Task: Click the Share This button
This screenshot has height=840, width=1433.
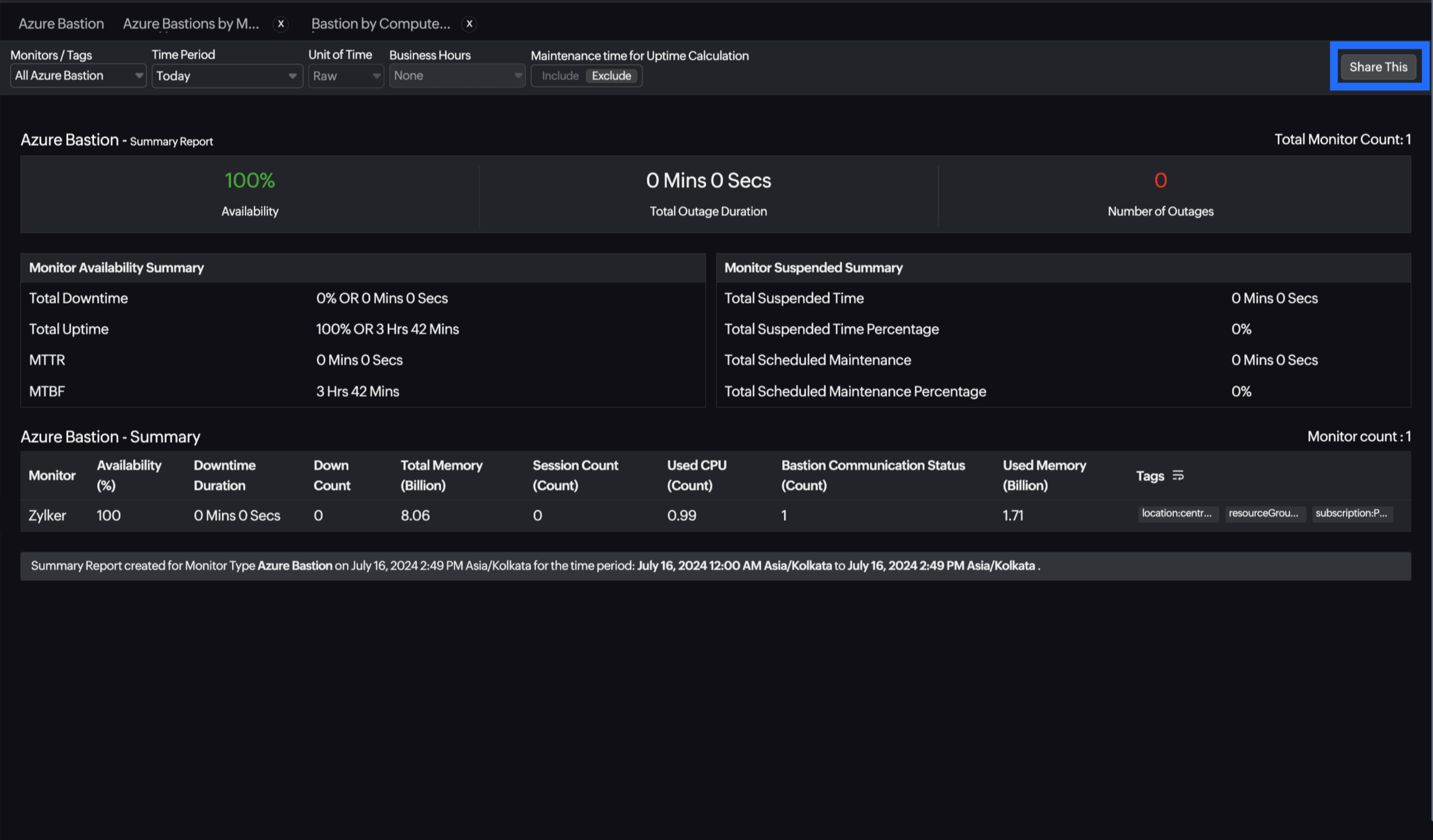Action: coord(1378,67)
